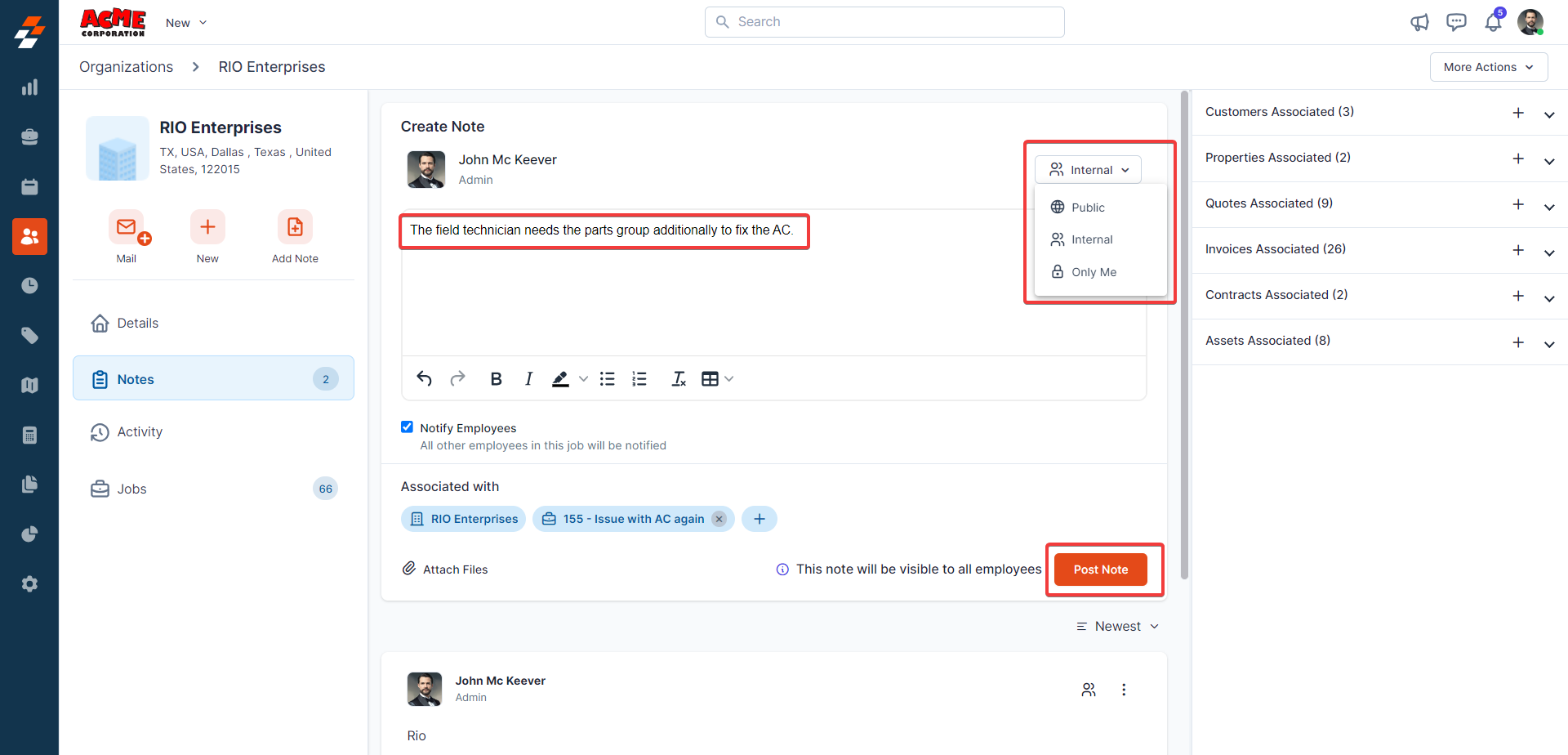The width and height of the screenshot is (1568, 755).
Task: Click the Add Note icon
Action: click(x=295, y=227)
